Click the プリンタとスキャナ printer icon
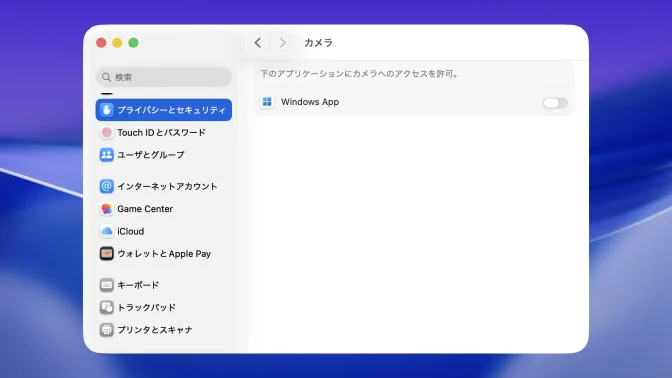The image size is (672, 378). point(107,330)
